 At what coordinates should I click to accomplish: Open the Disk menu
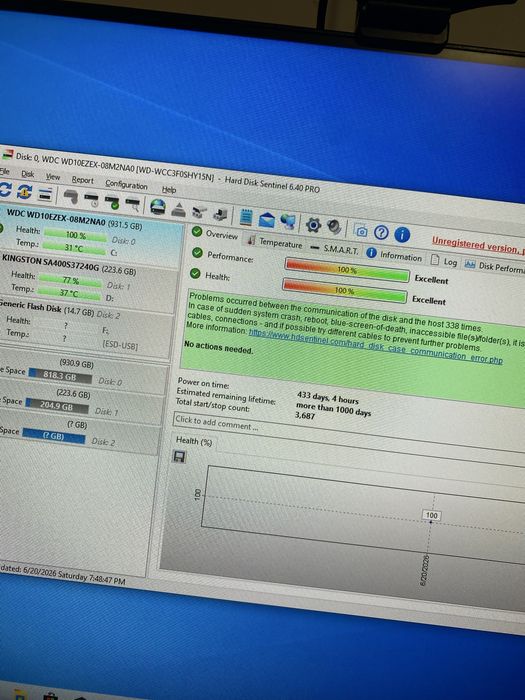coord(27,174)
